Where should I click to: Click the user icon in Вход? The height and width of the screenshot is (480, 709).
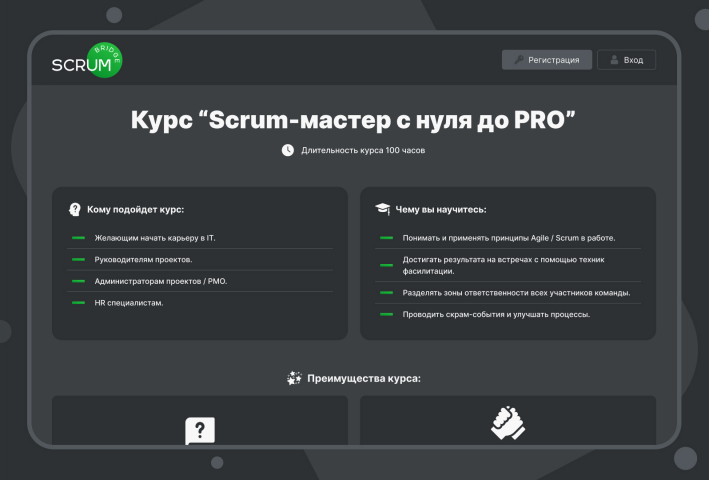[614, 60]
